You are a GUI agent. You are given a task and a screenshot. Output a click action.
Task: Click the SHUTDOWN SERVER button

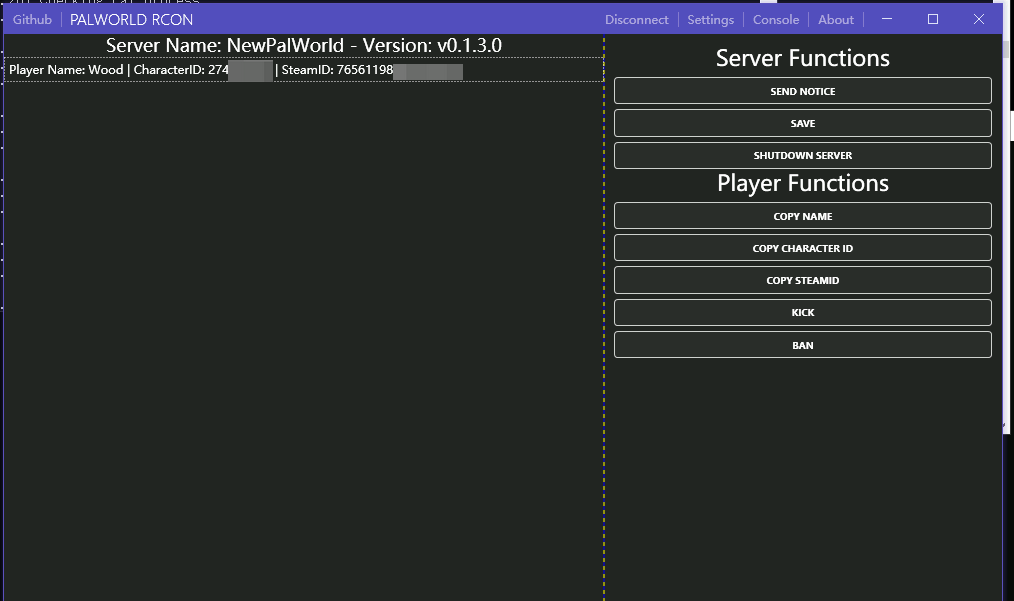(803, 155)
